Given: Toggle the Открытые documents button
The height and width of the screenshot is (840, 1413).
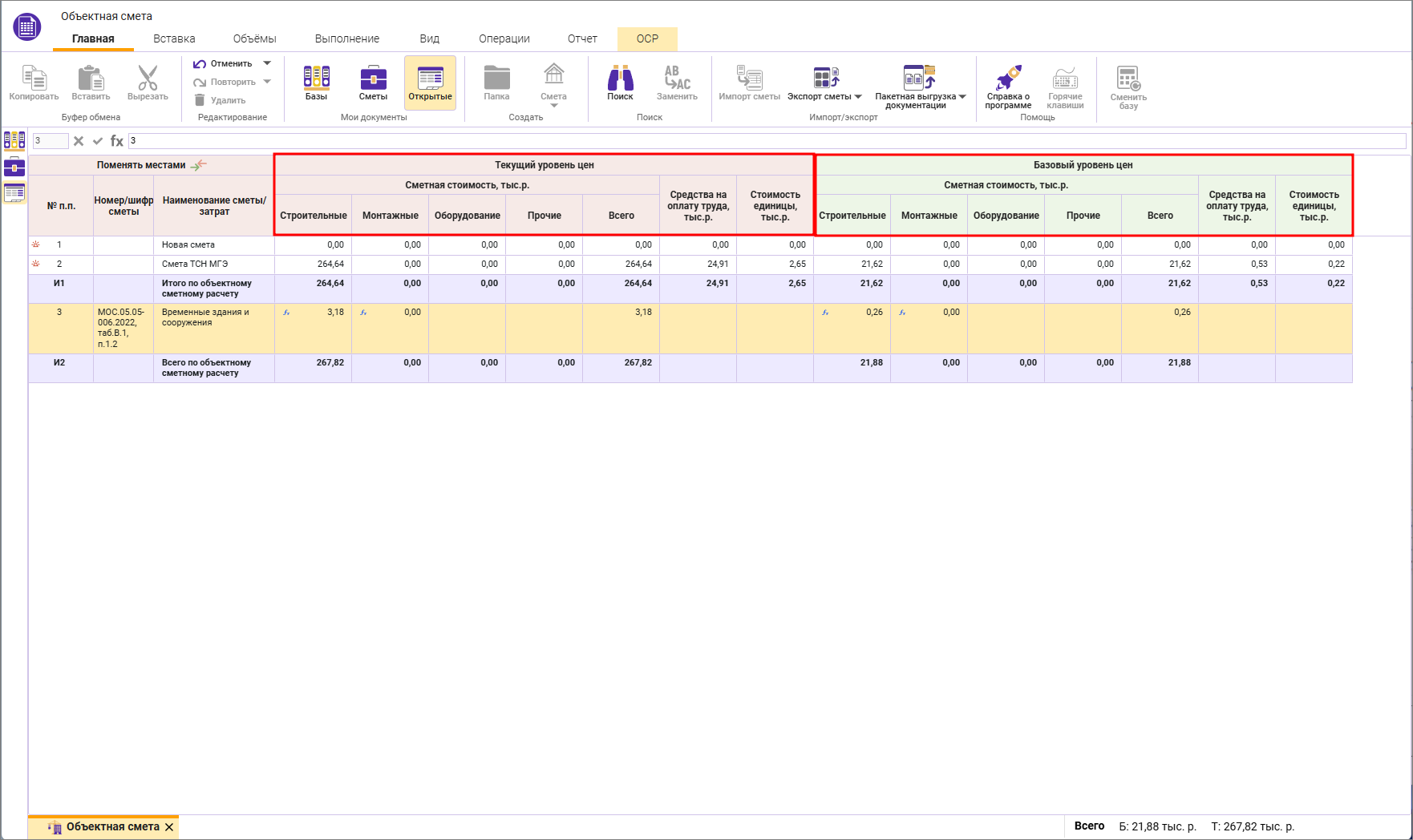Looking at the screenshot, I should (430, 83).
